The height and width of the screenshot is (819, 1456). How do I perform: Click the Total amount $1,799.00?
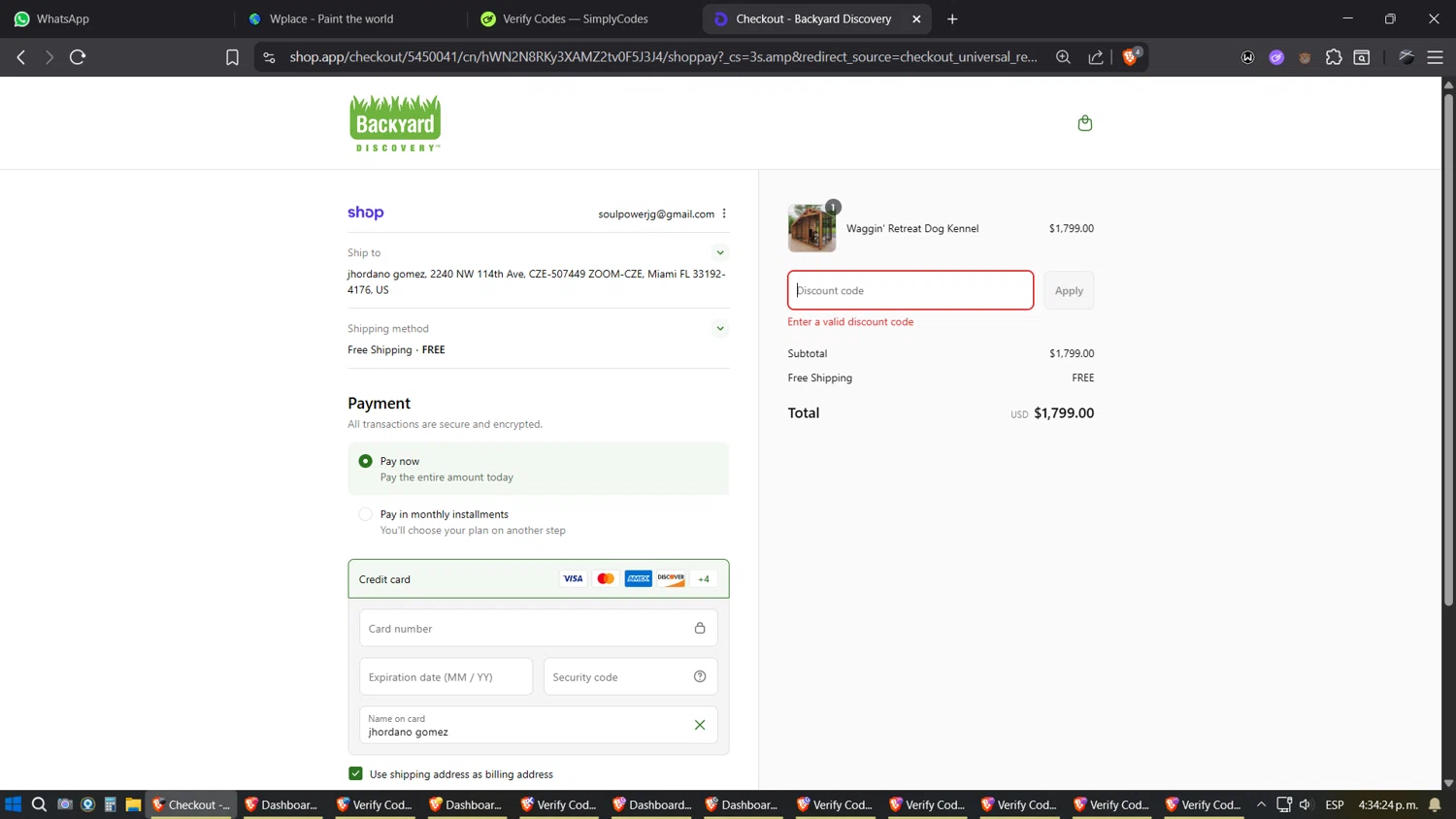tap(1064, 412)
